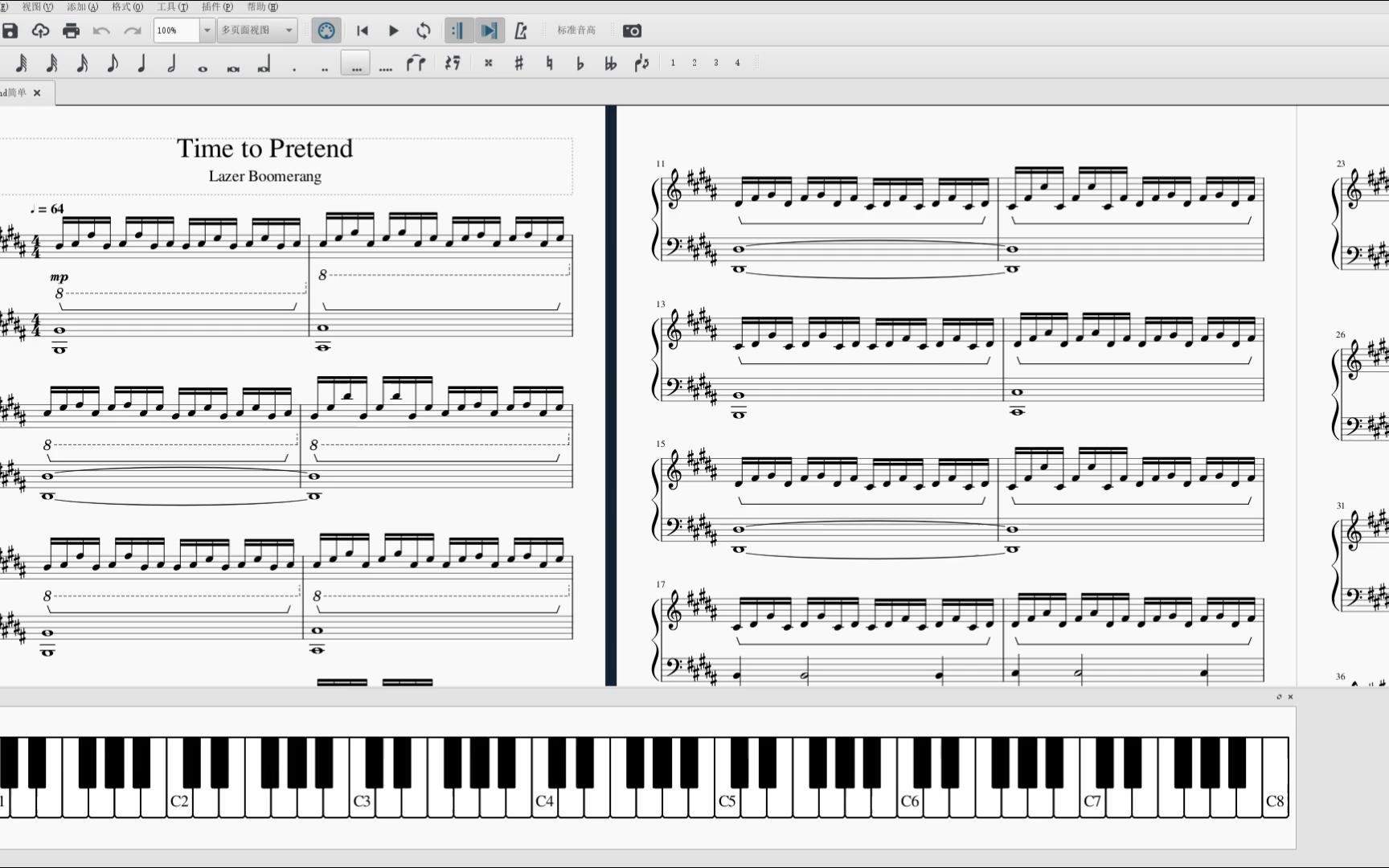Switch to voice 2
Viewport: 1389px width, 868px height.
click(694, 63)
